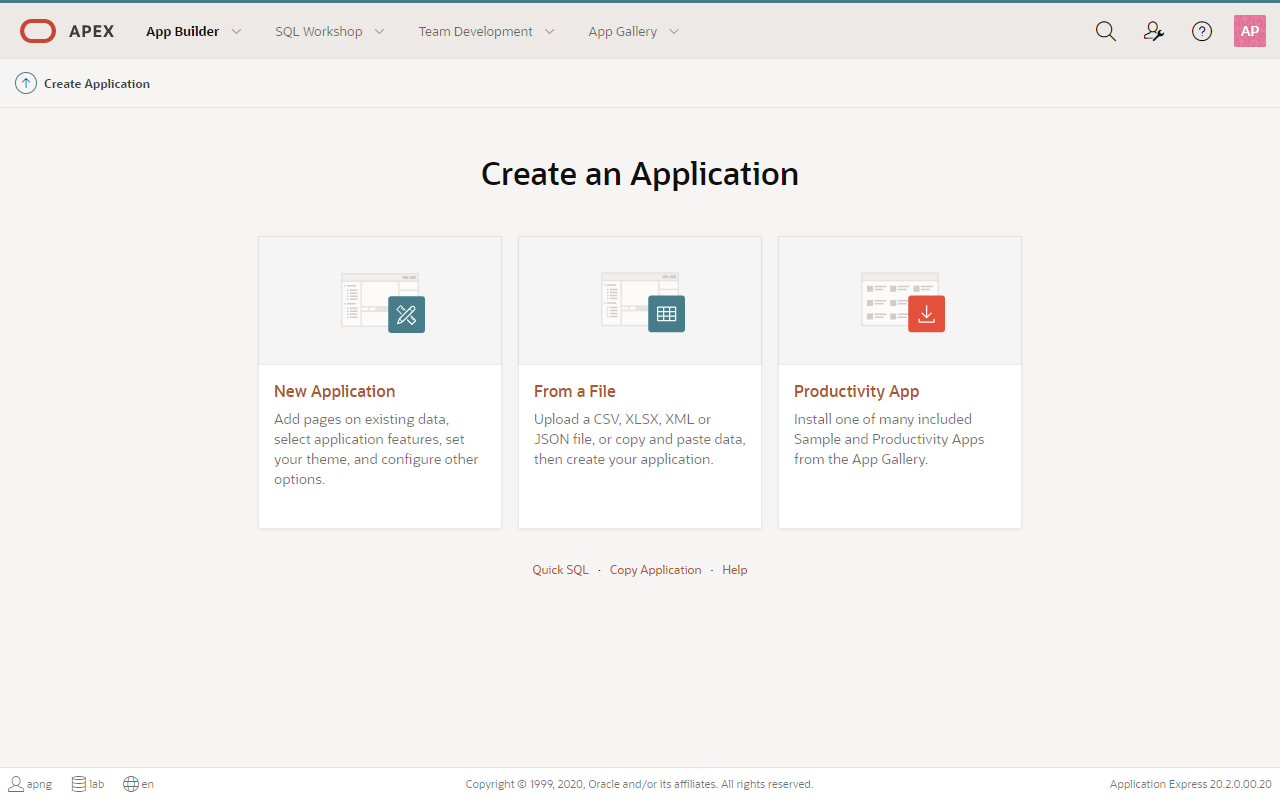Click the New Application card illustration

(x=383, y=301)
